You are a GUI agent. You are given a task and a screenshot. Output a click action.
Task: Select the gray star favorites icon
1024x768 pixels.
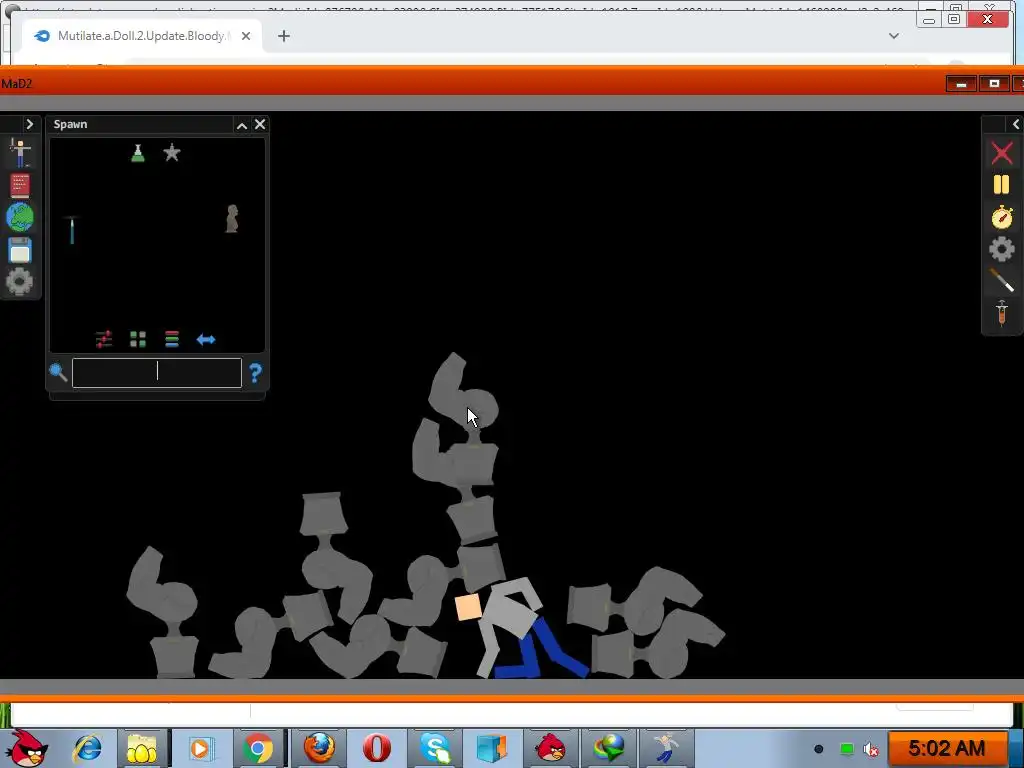click(172, 153)
